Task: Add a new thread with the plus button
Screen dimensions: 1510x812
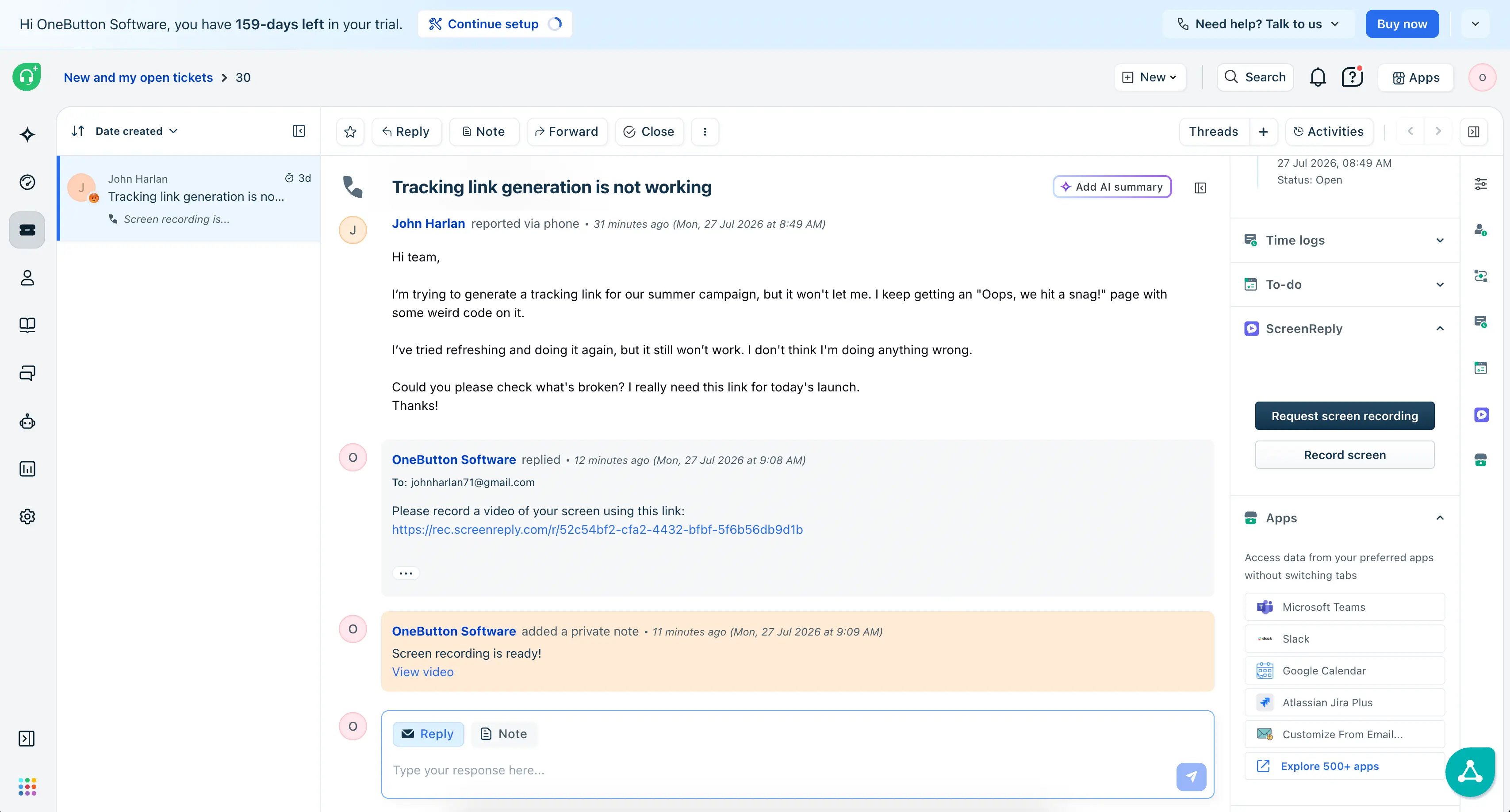Action: point(1263,131)
